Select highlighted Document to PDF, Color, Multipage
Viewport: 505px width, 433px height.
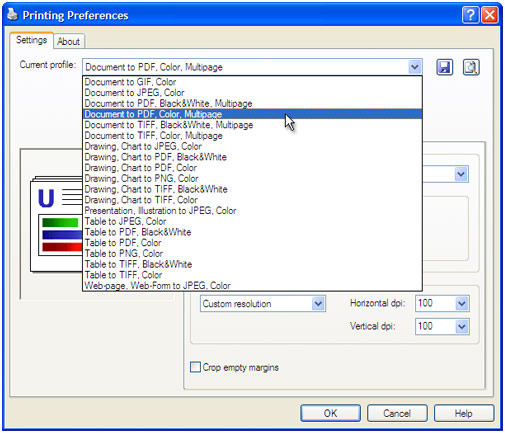[252, 114]
